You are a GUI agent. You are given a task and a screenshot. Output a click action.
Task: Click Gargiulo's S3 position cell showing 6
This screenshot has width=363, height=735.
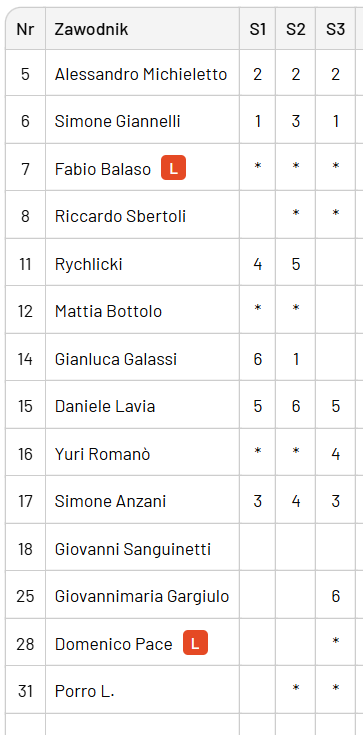(x=335, y=596)
